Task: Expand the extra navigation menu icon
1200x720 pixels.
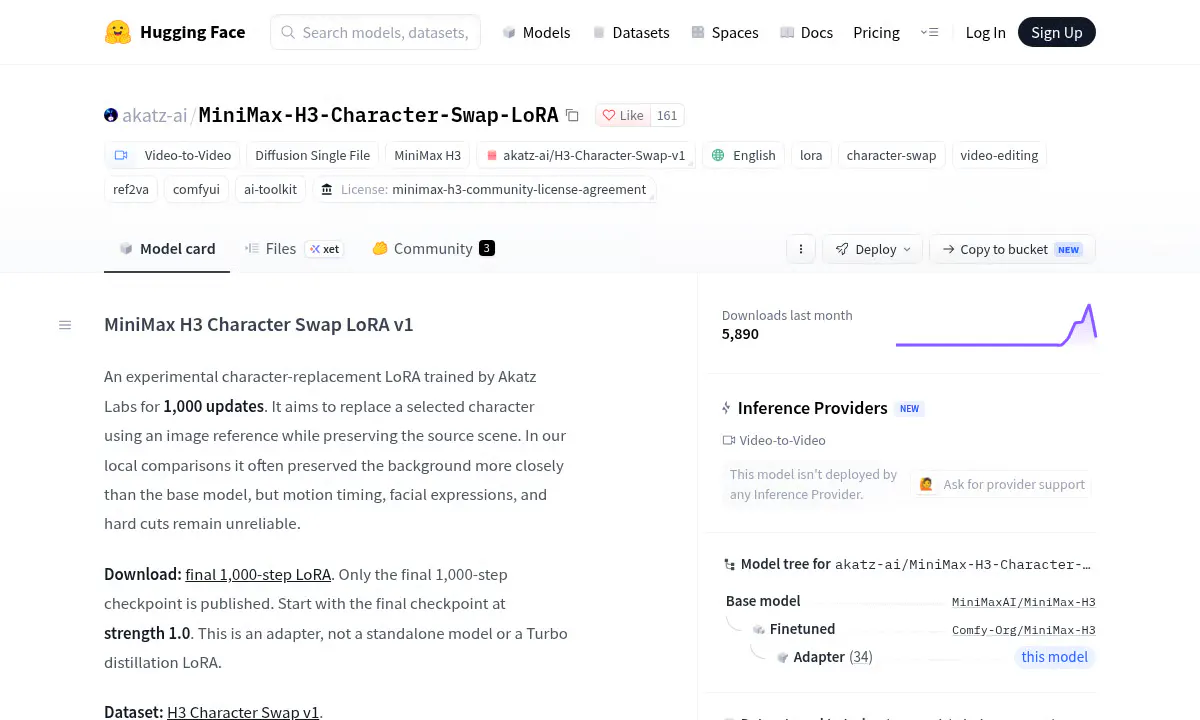Action: tap(929, 32)
